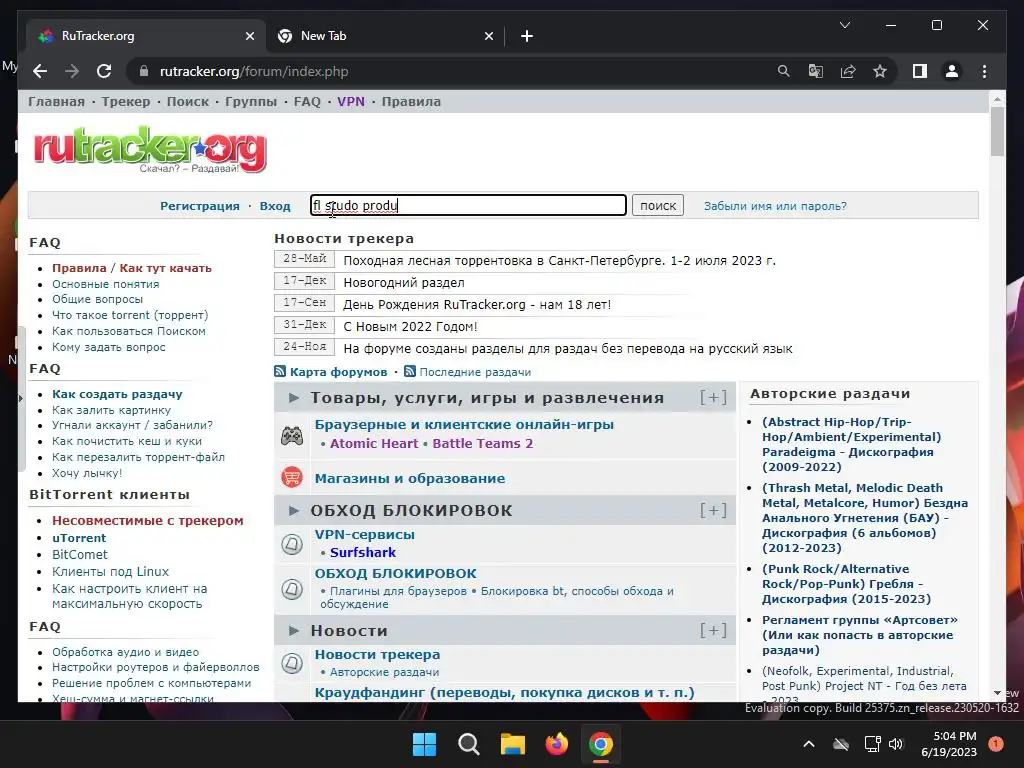Screen dimensions: 1024x768
Task: Click the icon beside VPN-сервисы
Action: (292, 543)
